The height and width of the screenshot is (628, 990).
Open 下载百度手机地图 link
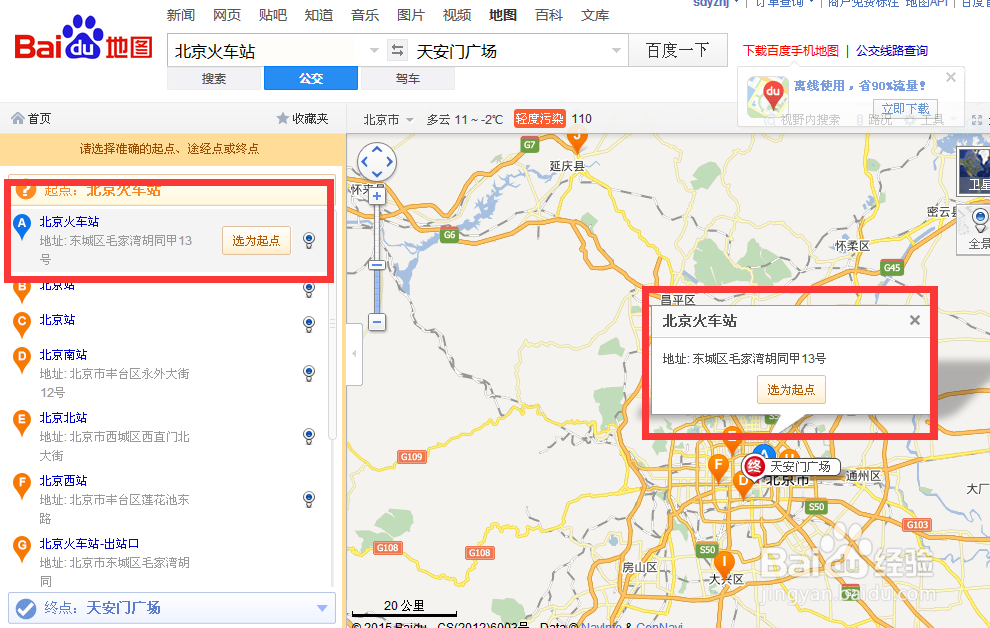tap(791, 50)
